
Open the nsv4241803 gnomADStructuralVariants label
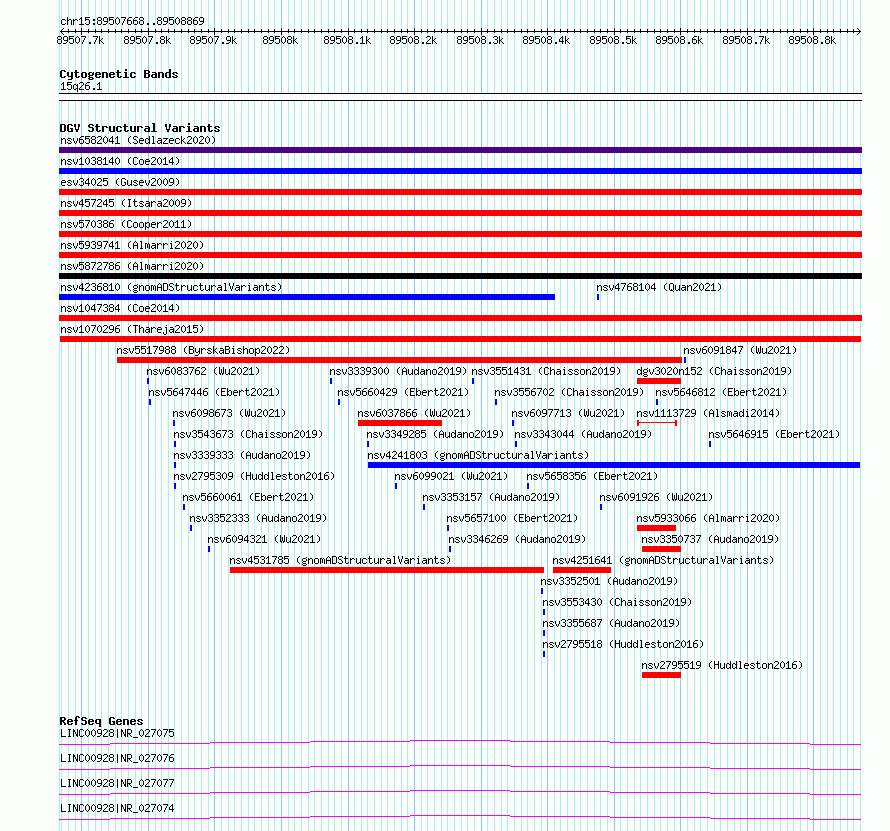pos(478,455)
